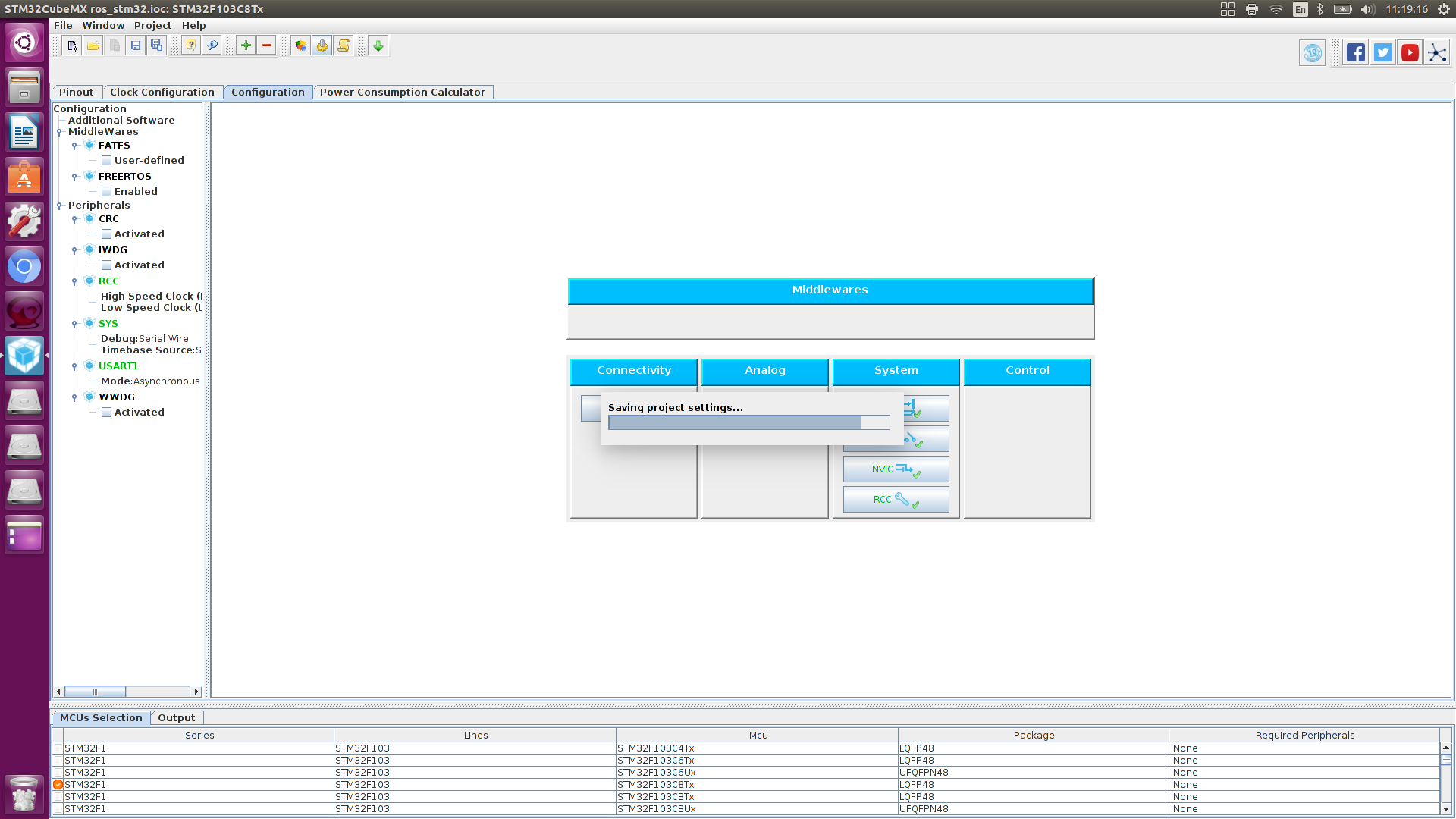This screenshot has height=819, width=1456.
Task: Click the colored shapes toolbar icon
Action: (301, 46)
